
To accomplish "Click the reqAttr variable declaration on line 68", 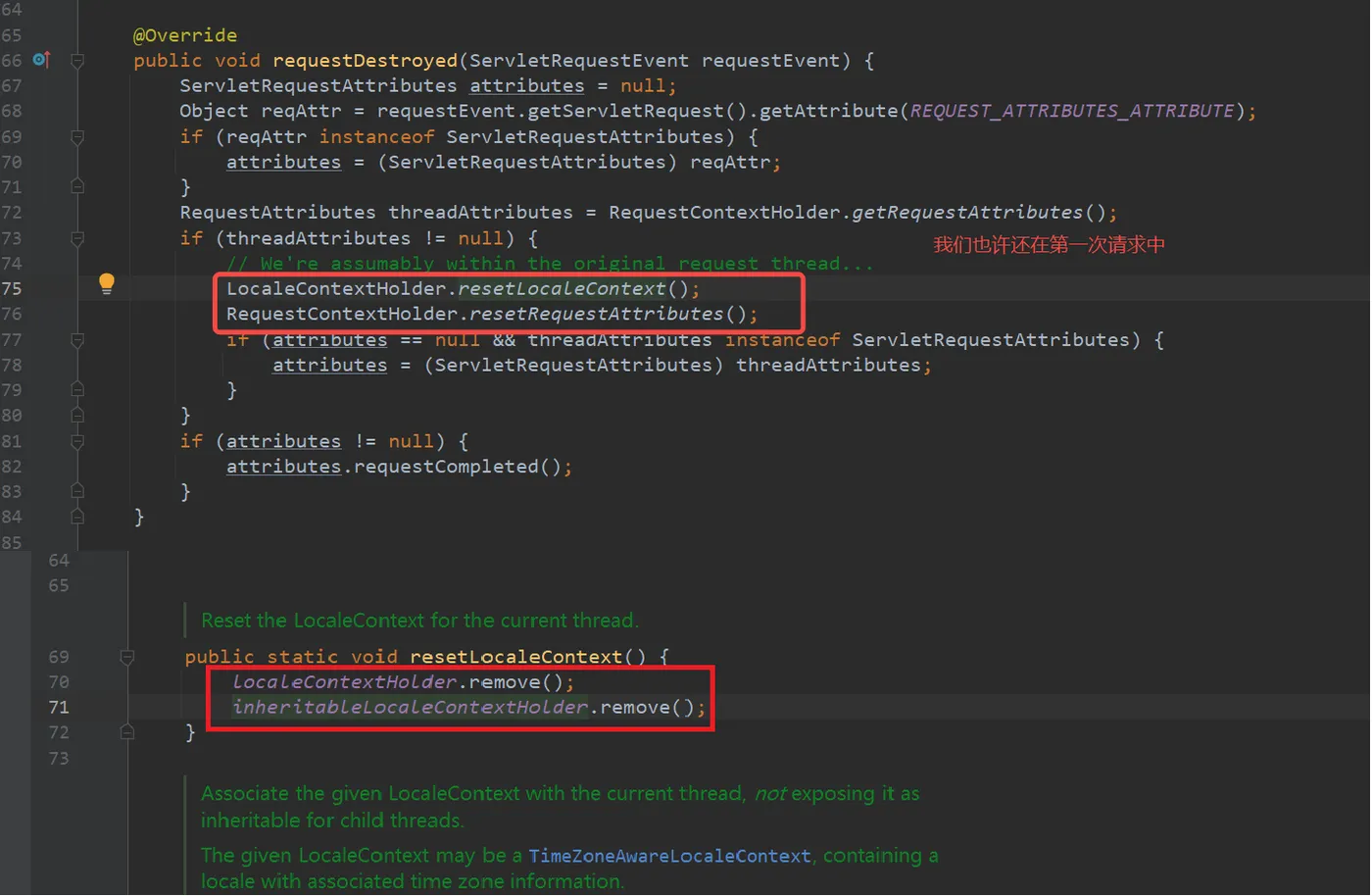I will pos(301,111).
